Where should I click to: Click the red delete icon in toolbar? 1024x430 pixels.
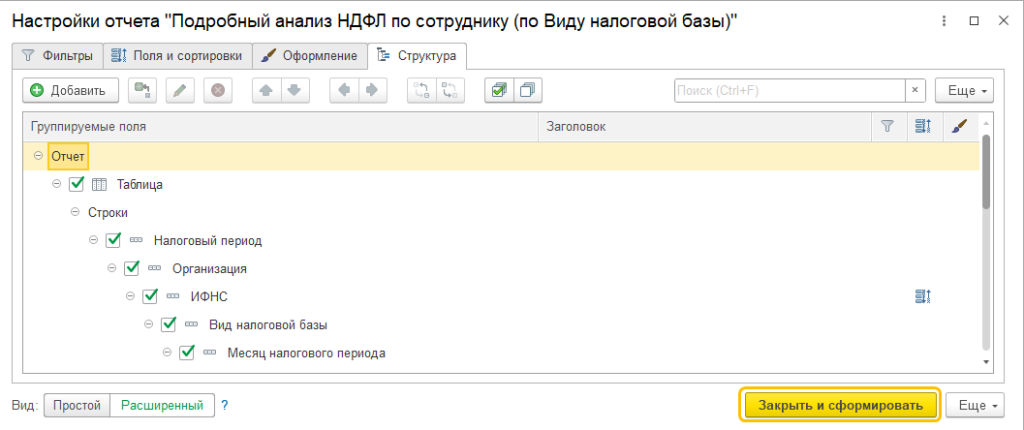click(217, 91)
